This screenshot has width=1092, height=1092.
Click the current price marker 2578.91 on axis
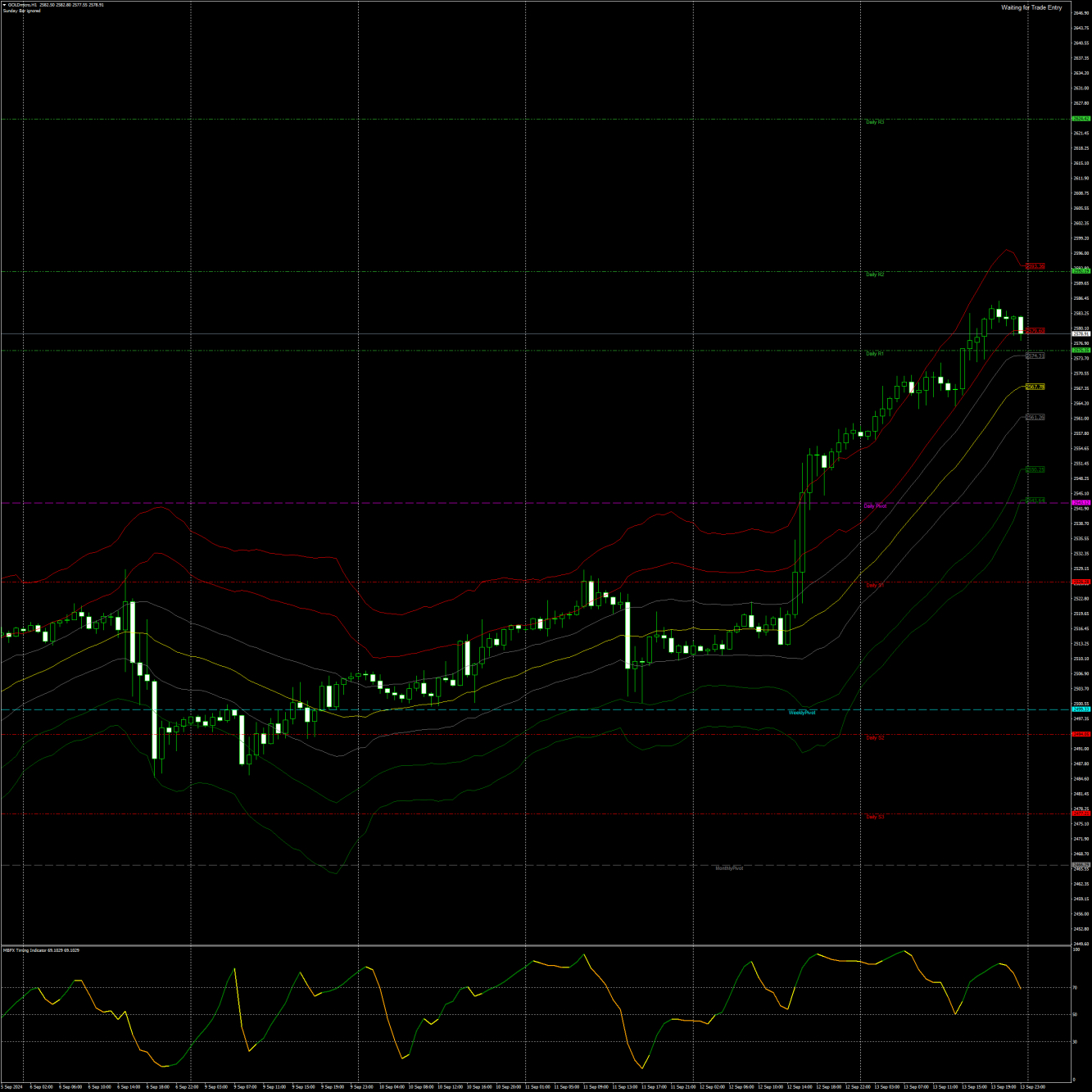pyautogui.click(x=1081, y=334)
